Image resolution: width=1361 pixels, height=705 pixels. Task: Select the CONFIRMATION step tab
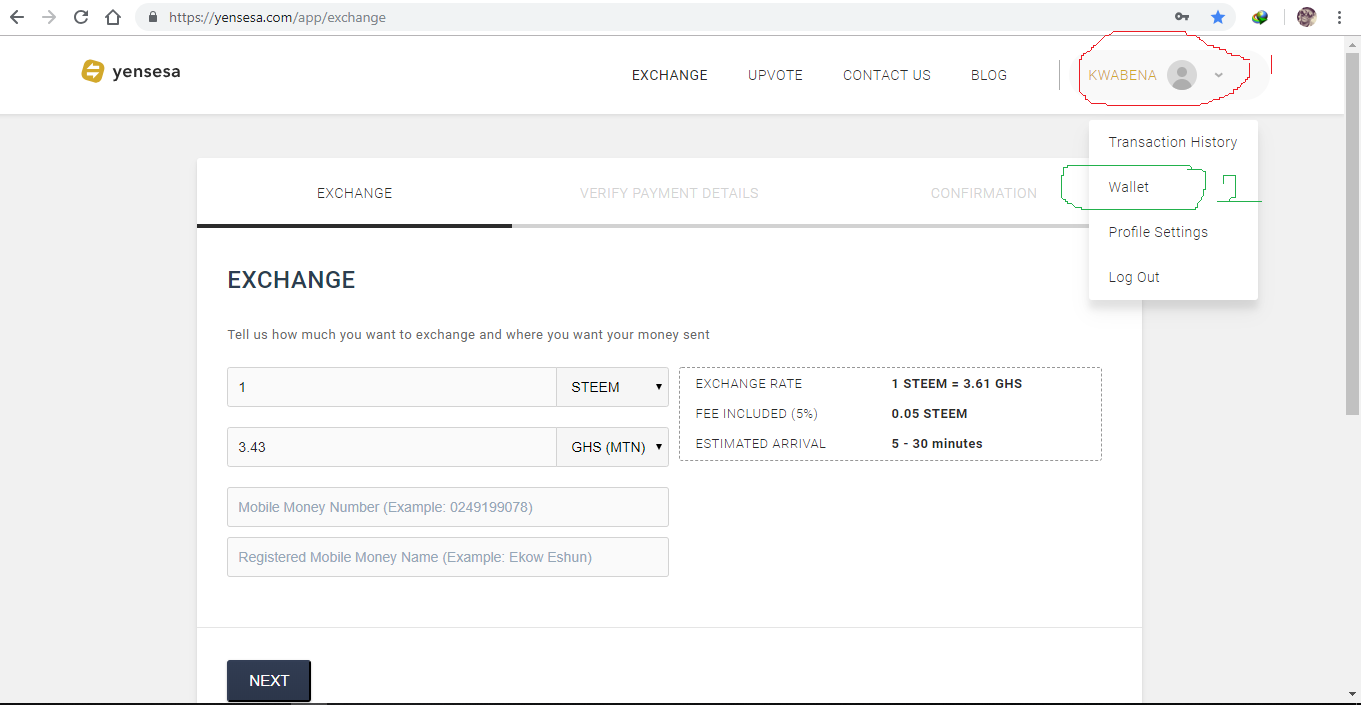(984, 193)
